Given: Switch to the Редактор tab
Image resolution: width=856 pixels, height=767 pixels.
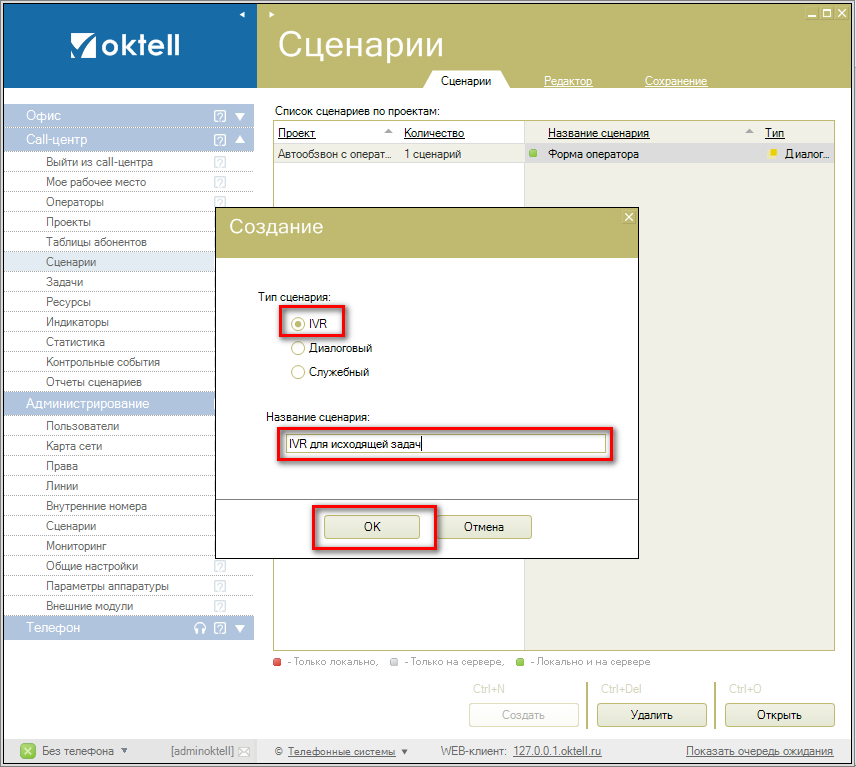Looking at the screenshot, I should pos(568,81).
